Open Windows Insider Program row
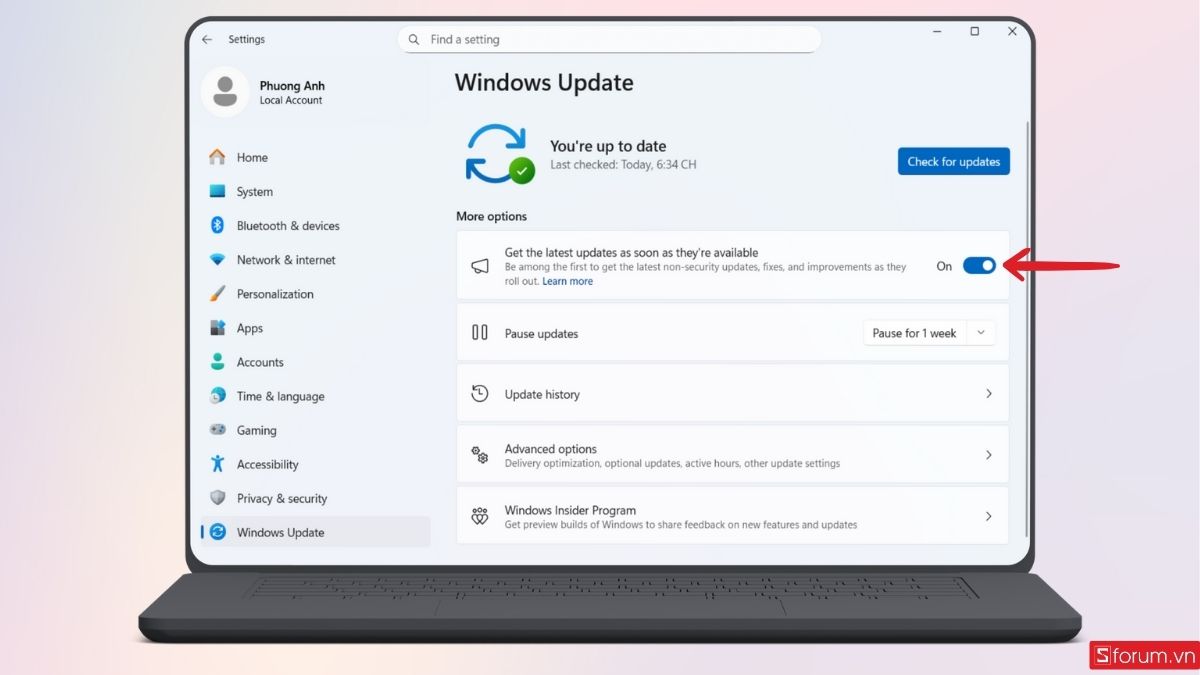The height and width of the screenshot is (675, 1200). [x=733, y=516]
